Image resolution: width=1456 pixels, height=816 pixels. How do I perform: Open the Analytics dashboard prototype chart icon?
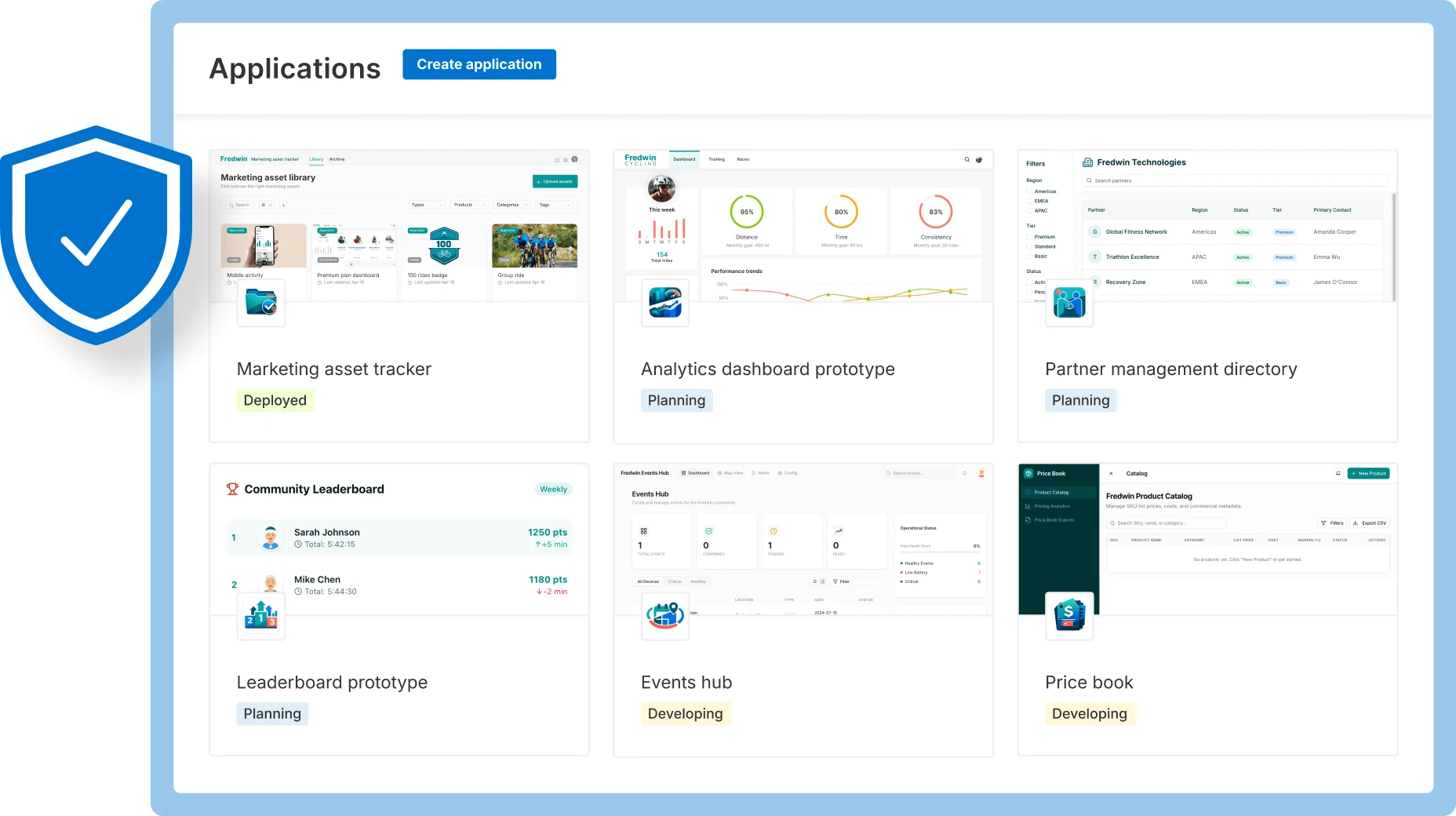(x=665, y=303)
